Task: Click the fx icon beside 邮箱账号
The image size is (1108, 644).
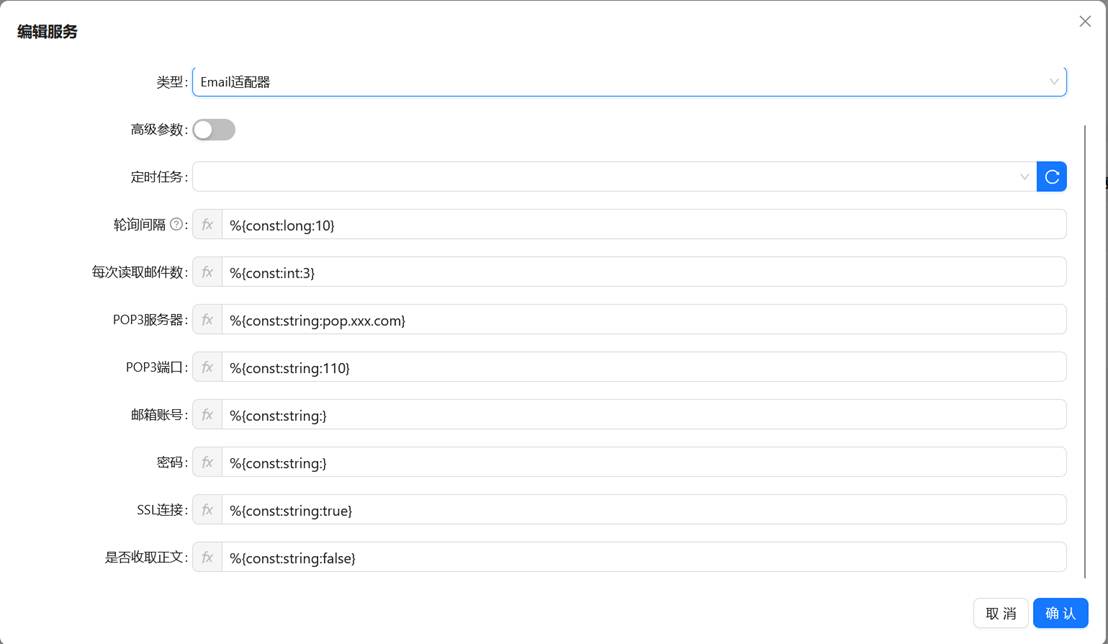Action: [207, 415]
